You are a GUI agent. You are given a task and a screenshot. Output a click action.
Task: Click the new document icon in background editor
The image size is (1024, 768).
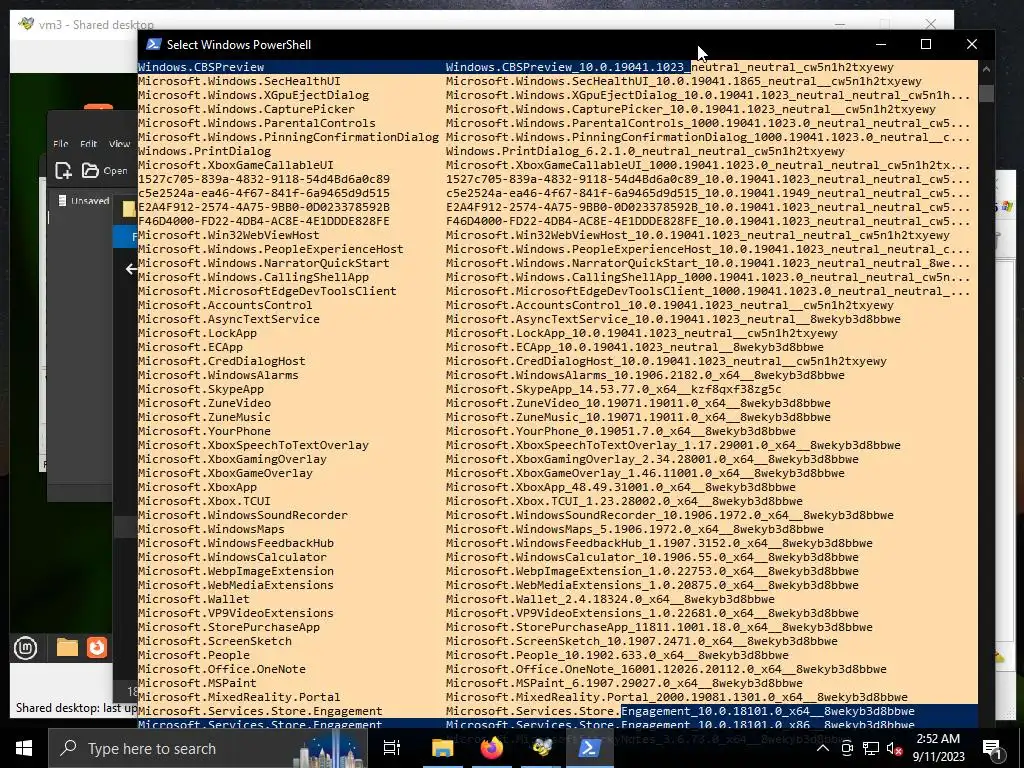click(x=63, y=170)
